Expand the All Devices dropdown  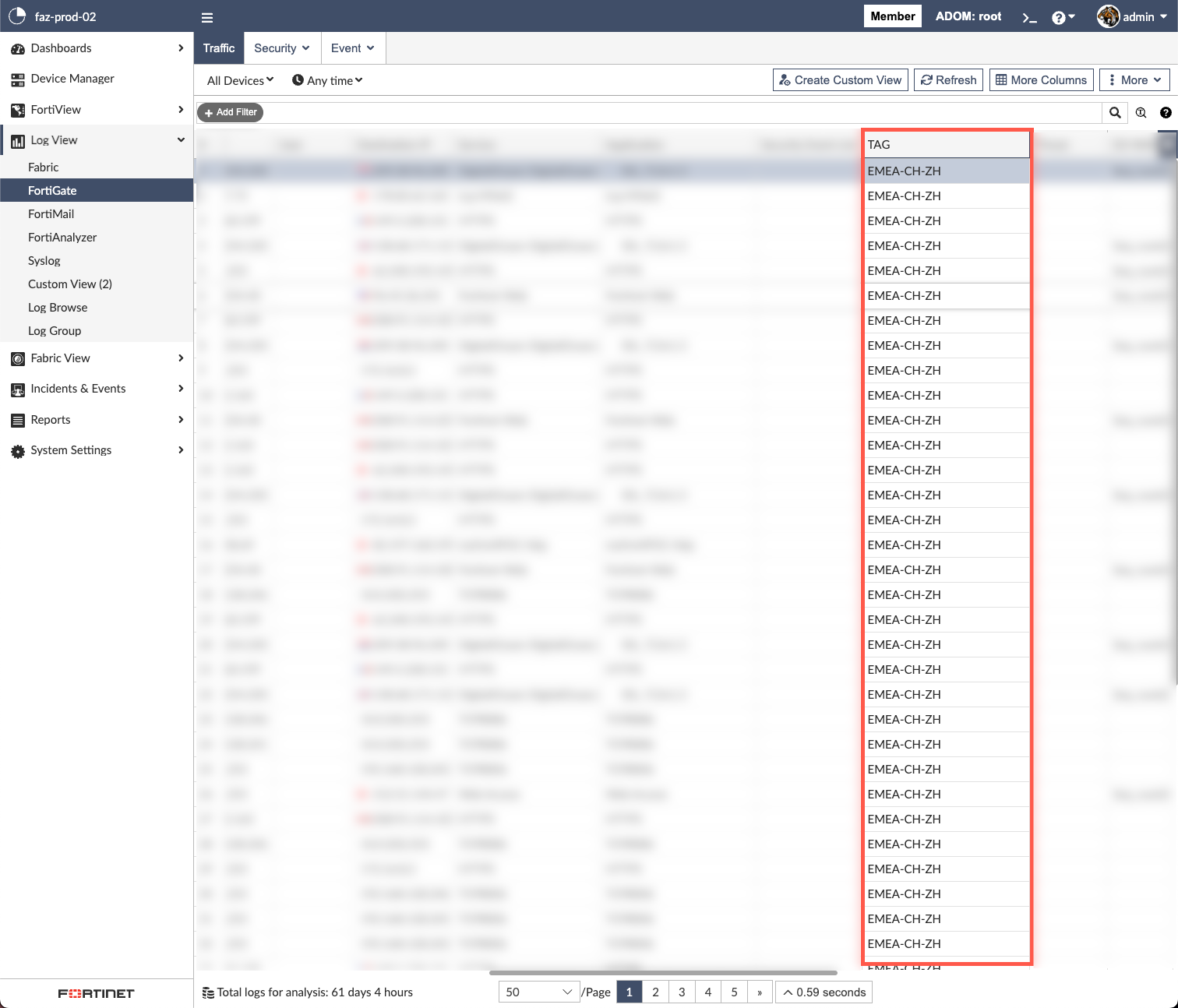[x=240, y=80]
